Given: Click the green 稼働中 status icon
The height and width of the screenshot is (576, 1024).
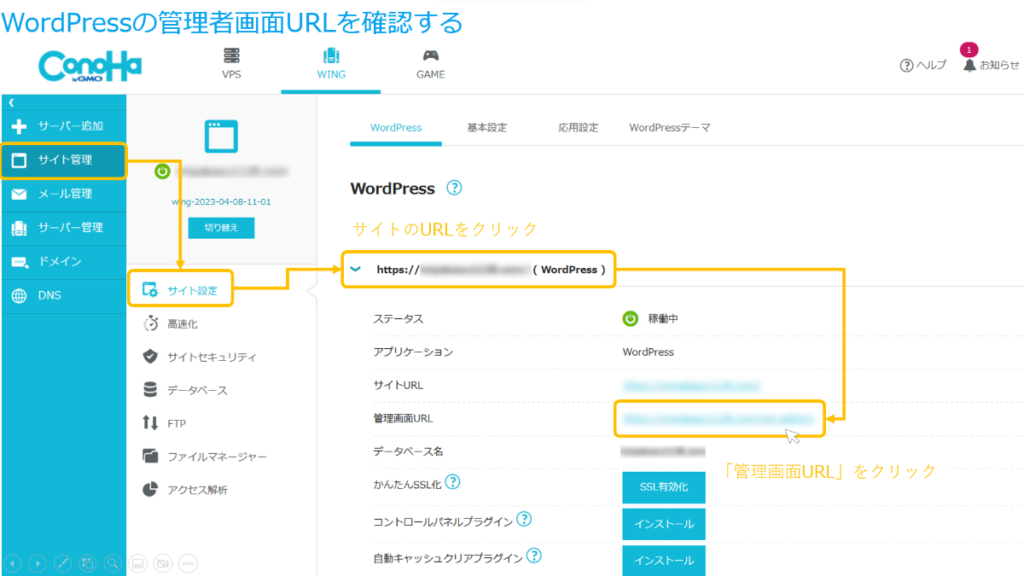Looking at the screenshot, I should tap(630, 319).
